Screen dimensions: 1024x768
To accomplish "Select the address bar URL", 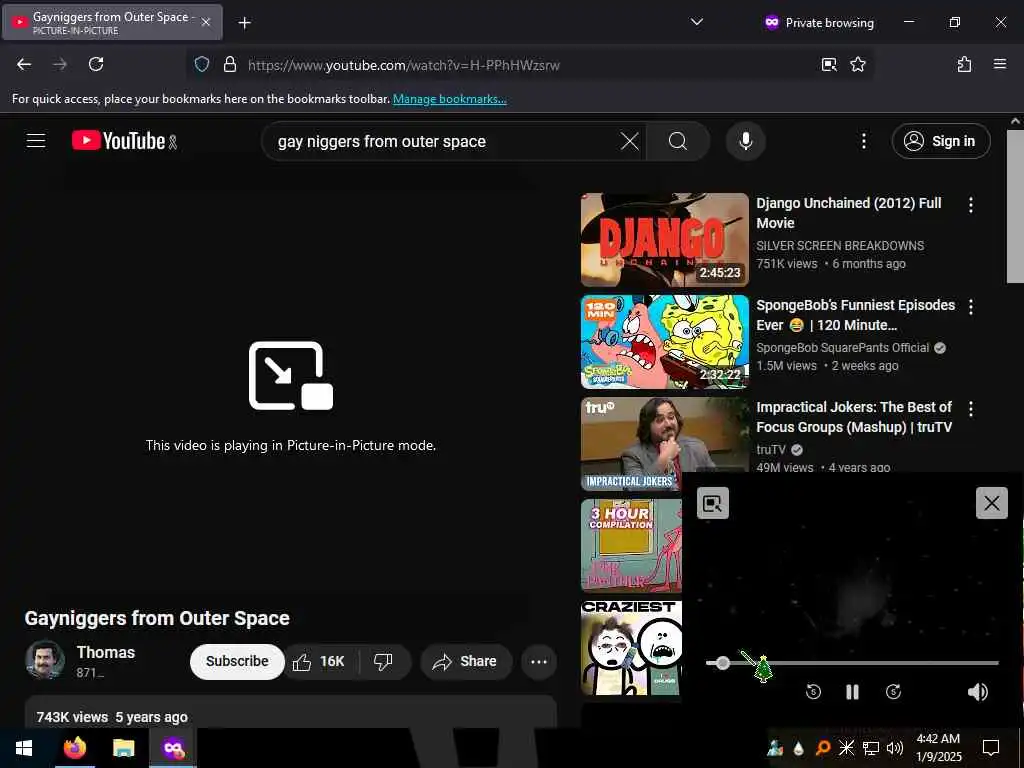I will [x=404, y=65].
